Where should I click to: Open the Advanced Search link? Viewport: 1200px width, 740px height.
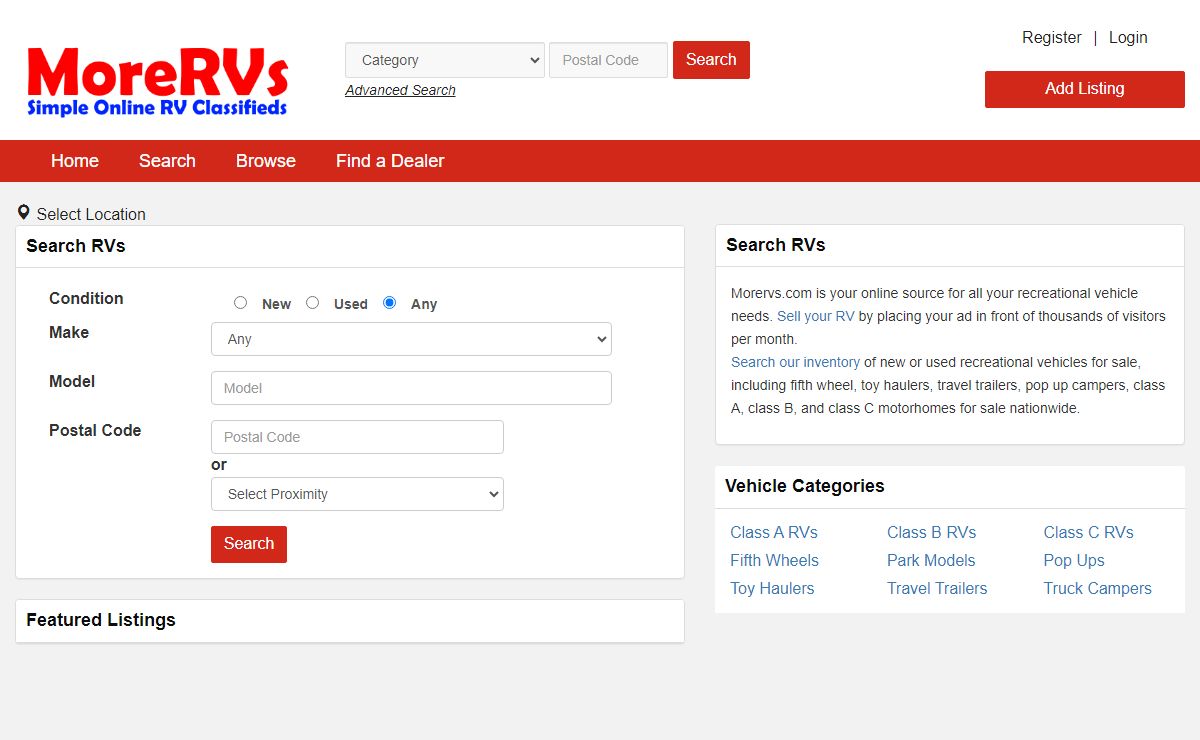[400, 90]
